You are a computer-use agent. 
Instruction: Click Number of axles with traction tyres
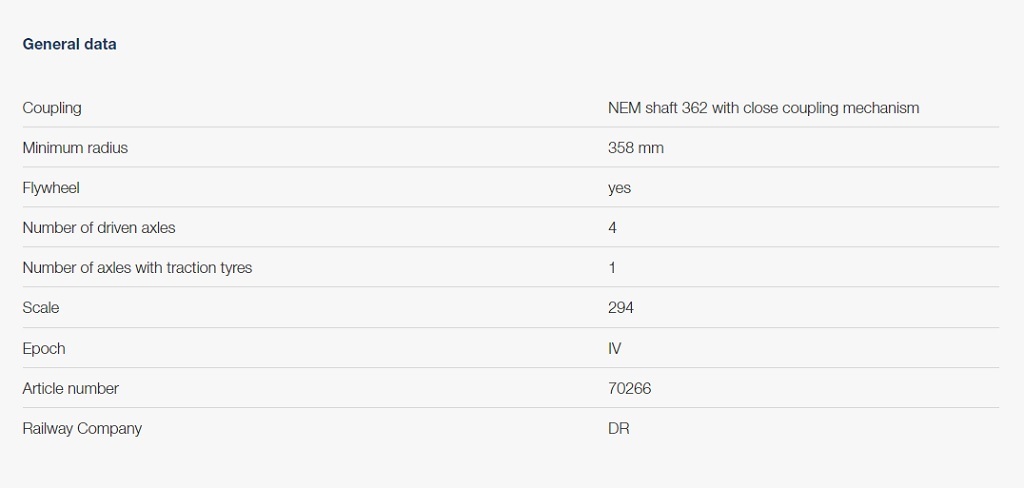click(x=137, y=268)
